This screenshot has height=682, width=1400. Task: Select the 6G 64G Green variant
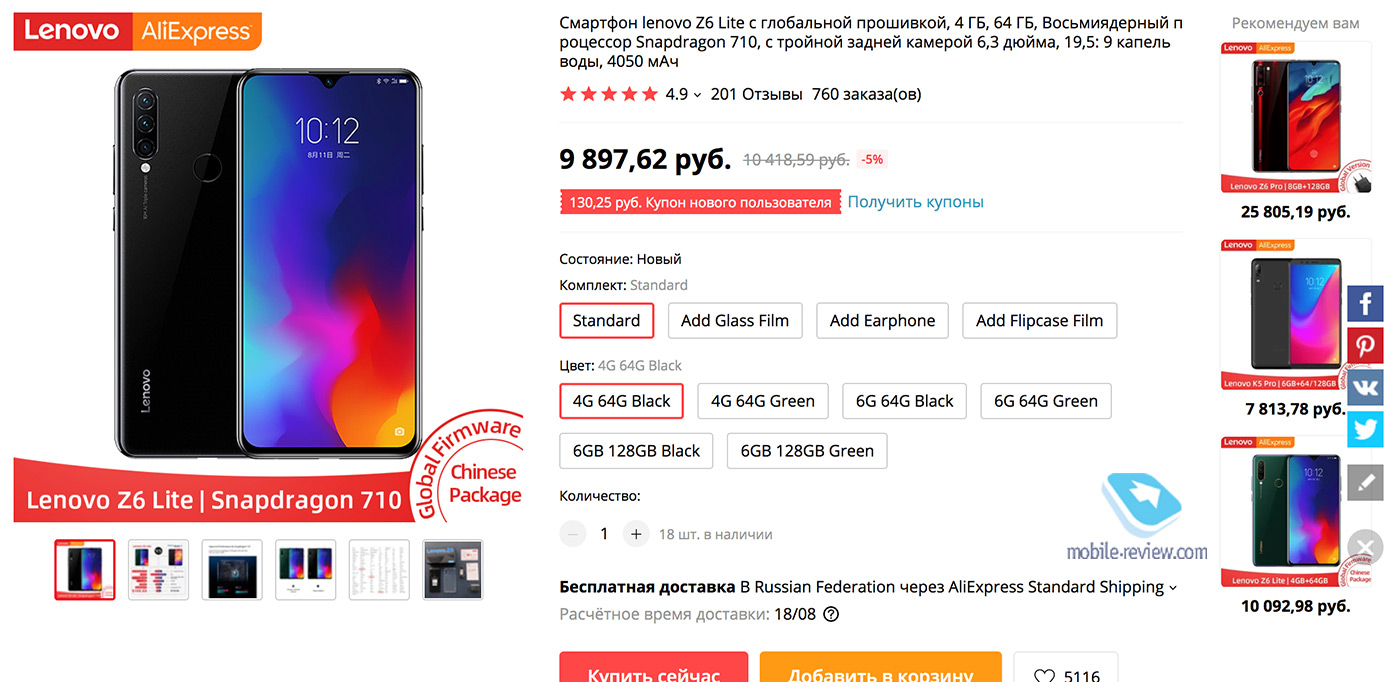click(1045, 401)
